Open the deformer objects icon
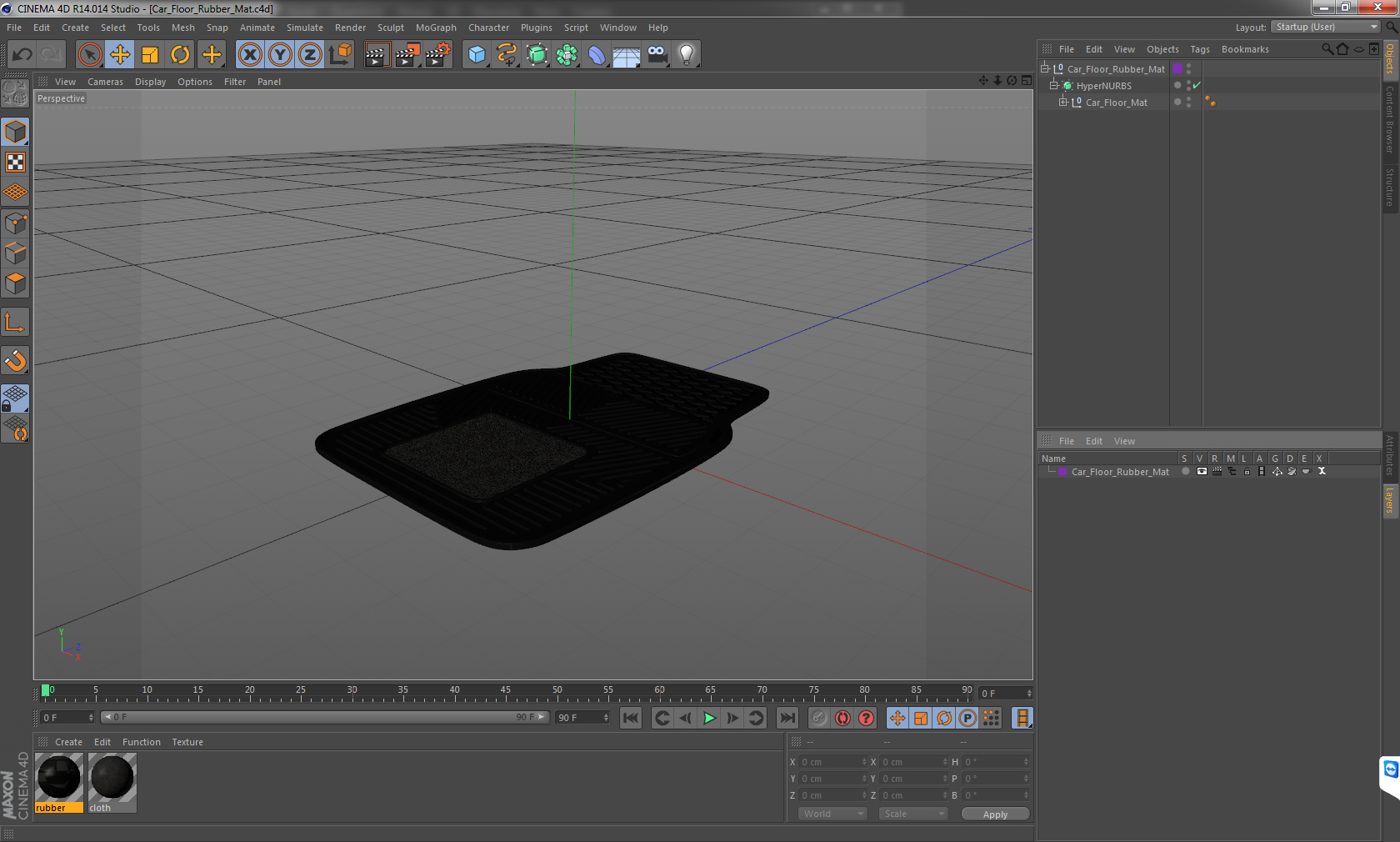Image resolution: width=1400 pixels, height=842 pixels. (x=597, y=55)
